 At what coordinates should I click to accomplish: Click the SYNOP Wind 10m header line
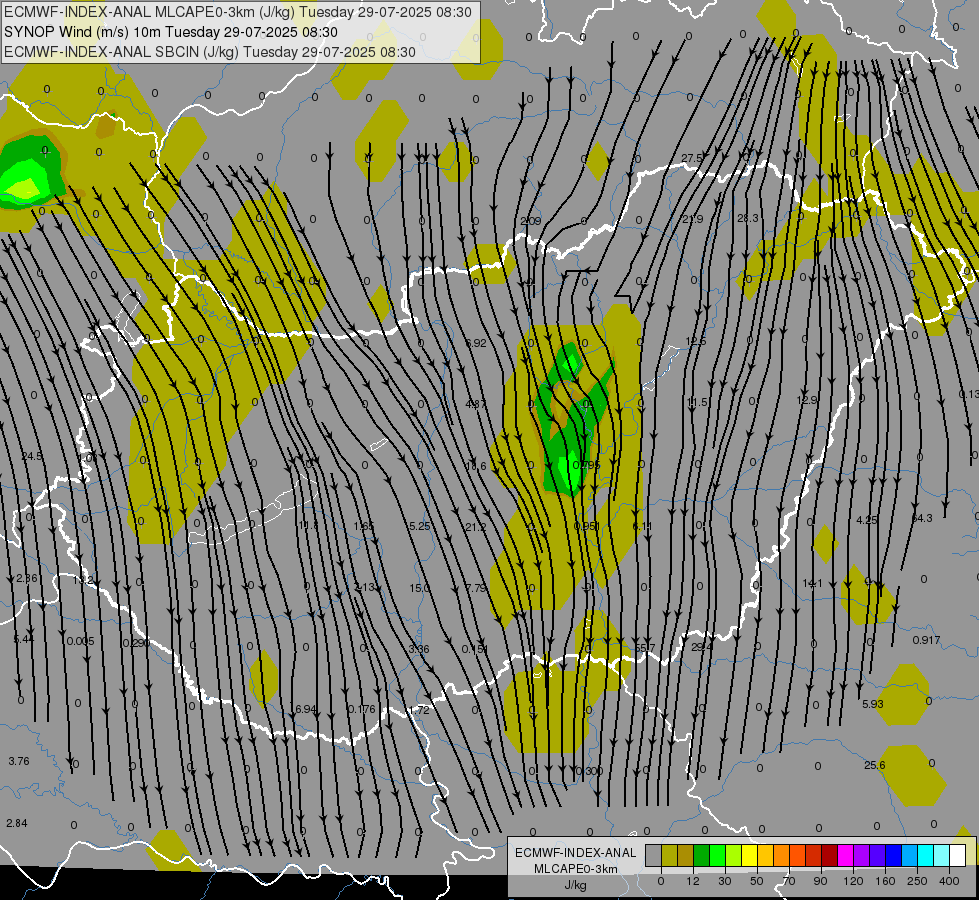click(170, 32)
